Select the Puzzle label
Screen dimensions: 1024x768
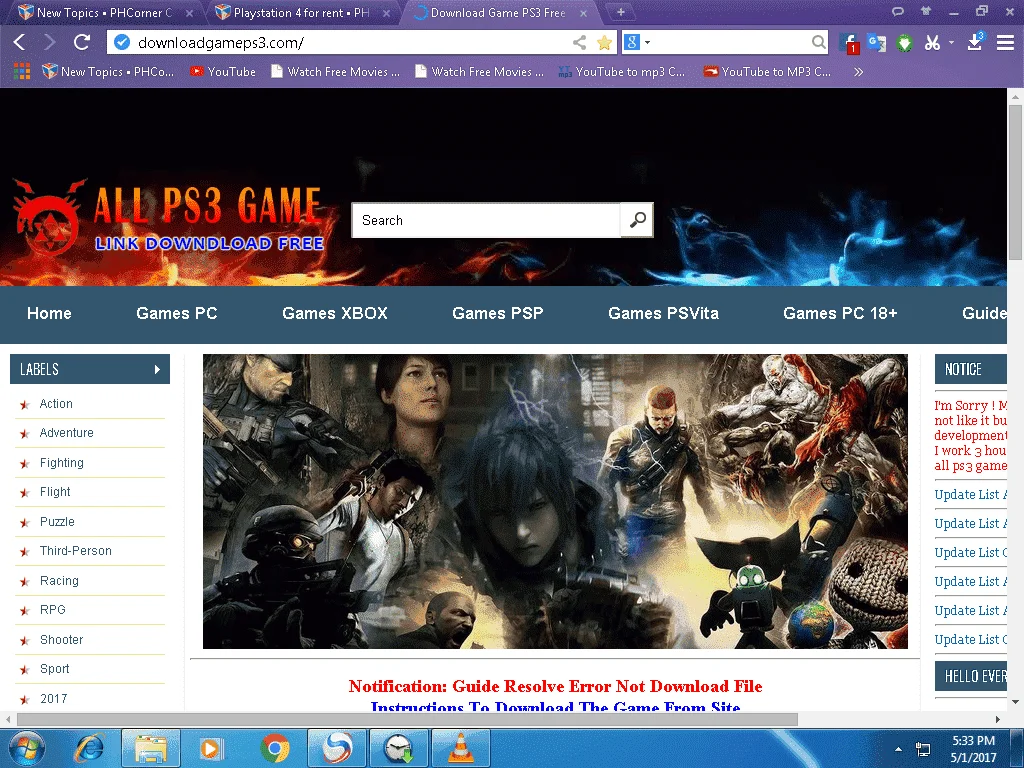pyautogui.click(x=57, y=522)
